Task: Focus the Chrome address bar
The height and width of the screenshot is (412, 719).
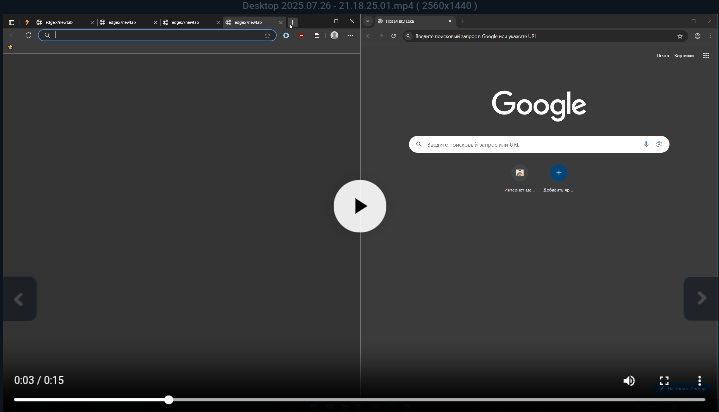Action: point(545,36)
